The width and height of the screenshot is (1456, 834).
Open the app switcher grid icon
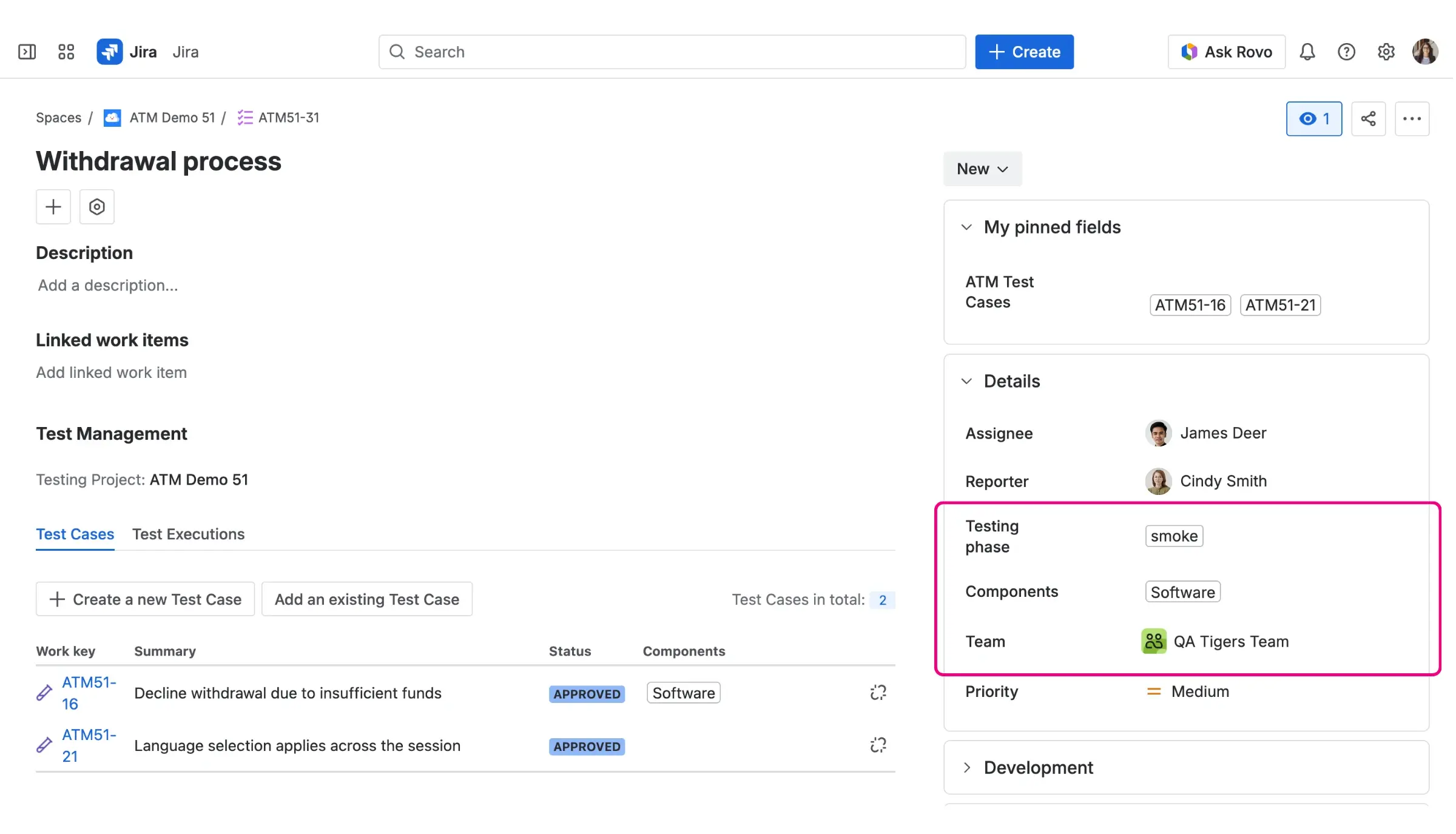66,52
